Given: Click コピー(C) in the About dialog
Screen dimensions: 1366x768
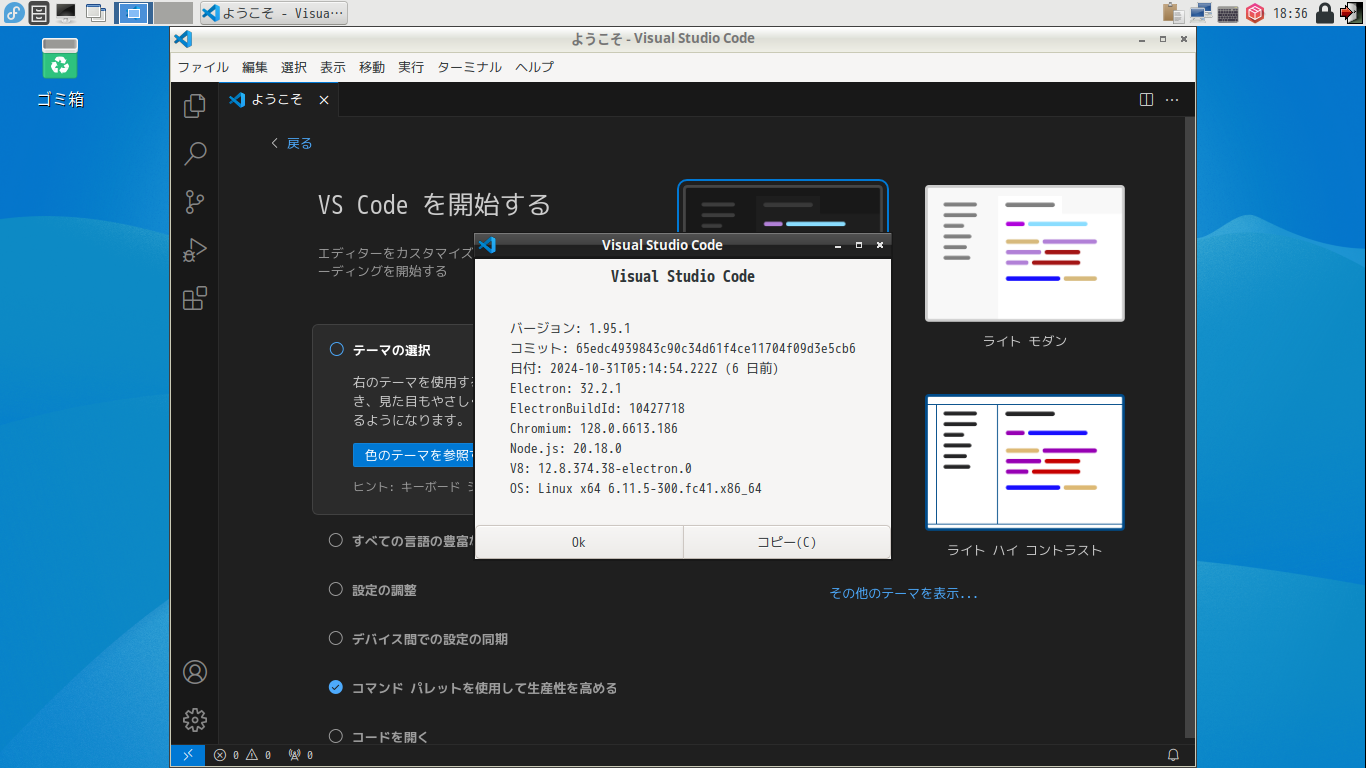Looking at the screenshot, I should (x=787, y=542).
